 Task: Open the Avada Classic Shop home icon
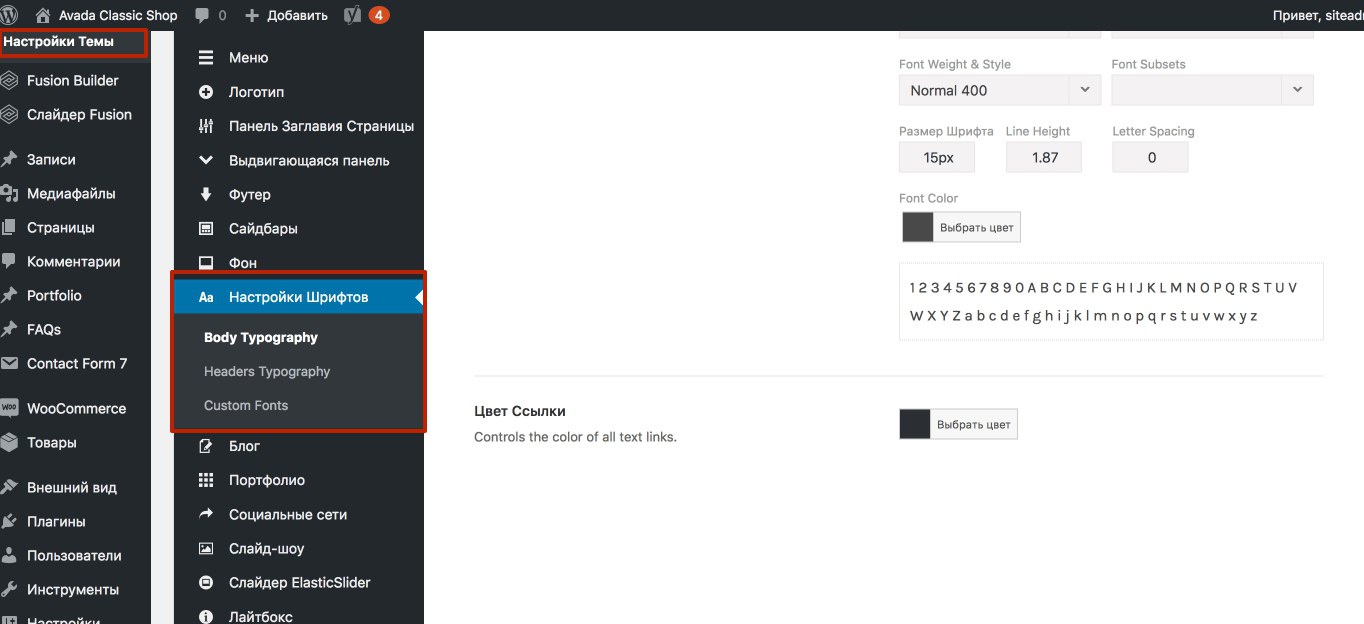click(x=43, y=15)
